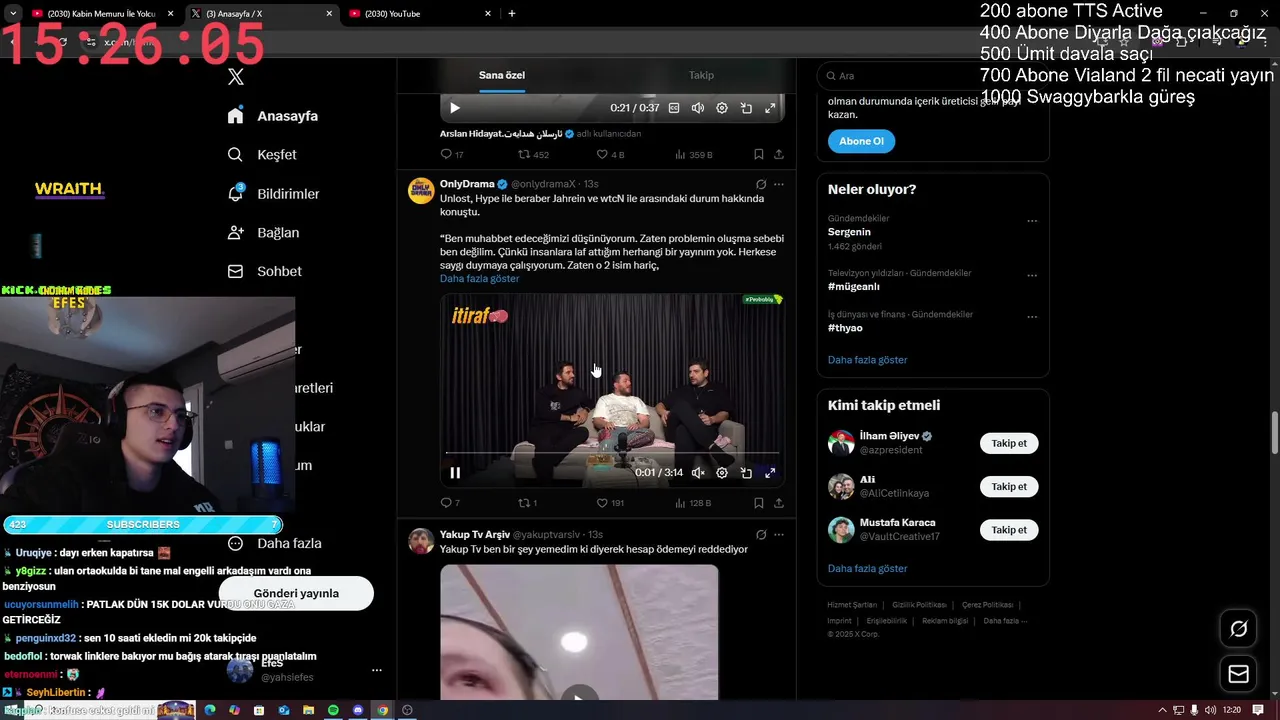Open Bildirimler notifications
The height and width of the screenshot is (720, 1280).
(273, 194)
